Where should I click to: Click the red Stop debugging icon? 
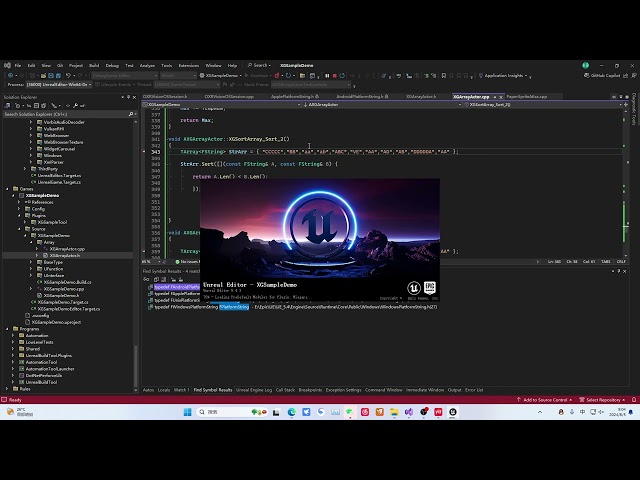[x=335, y=76]
